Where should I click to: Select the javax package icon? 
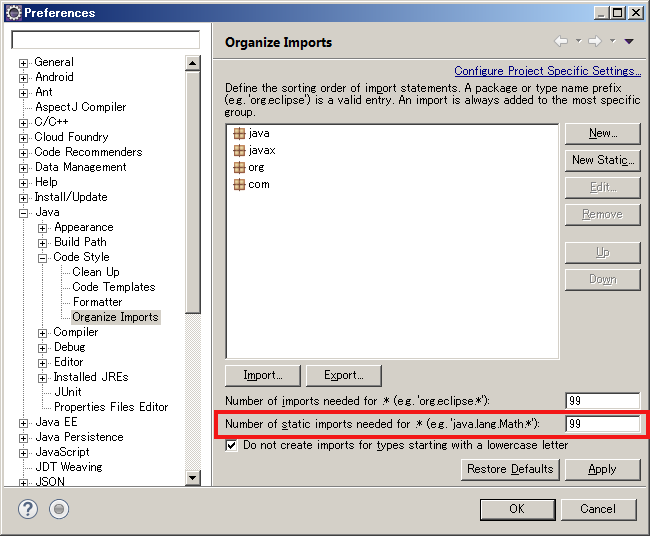(x=239, y=150)
